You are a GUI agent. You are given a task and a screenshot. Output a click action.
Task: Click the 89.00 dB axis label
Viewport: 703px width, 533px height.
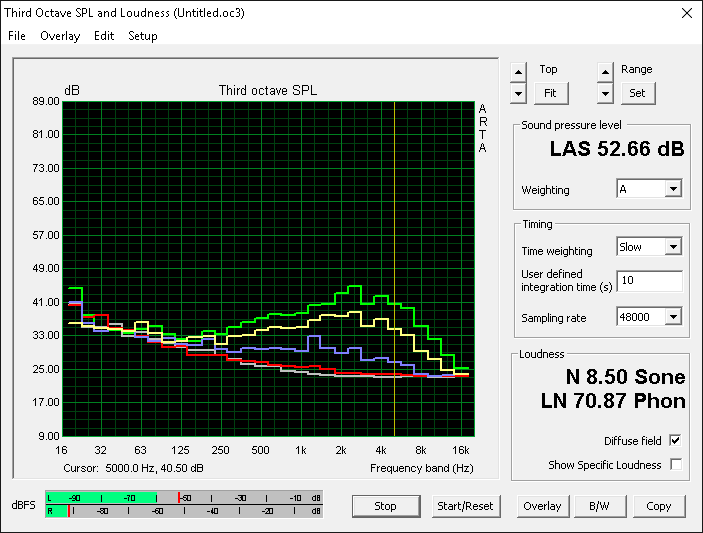click(46, 101)
